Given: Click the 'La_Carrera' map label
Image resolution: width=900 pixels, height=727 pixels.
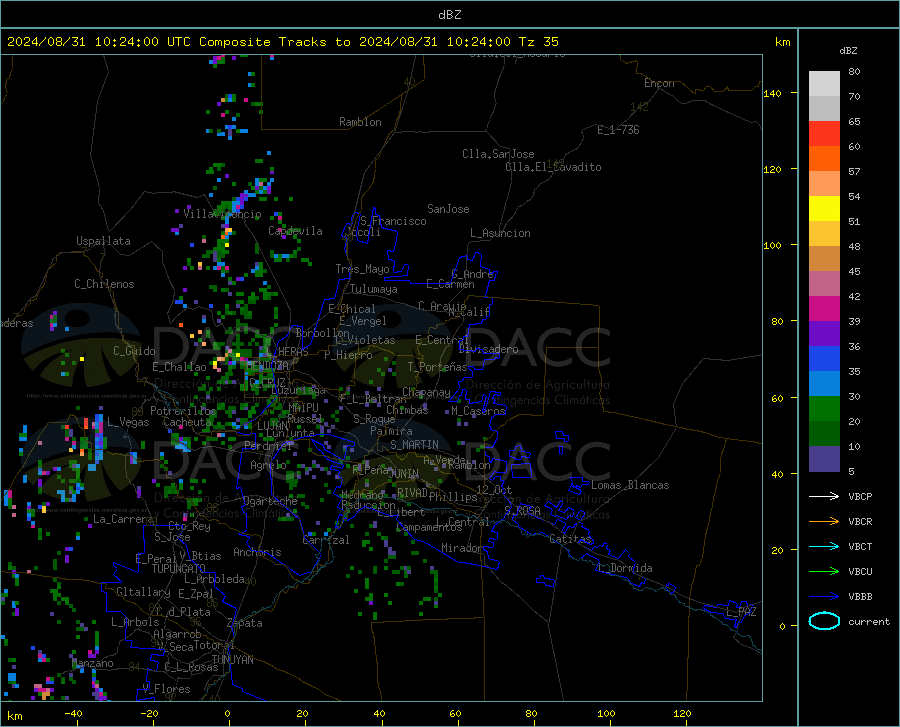Looking at the screenshot, I should (x=123, y=519).
